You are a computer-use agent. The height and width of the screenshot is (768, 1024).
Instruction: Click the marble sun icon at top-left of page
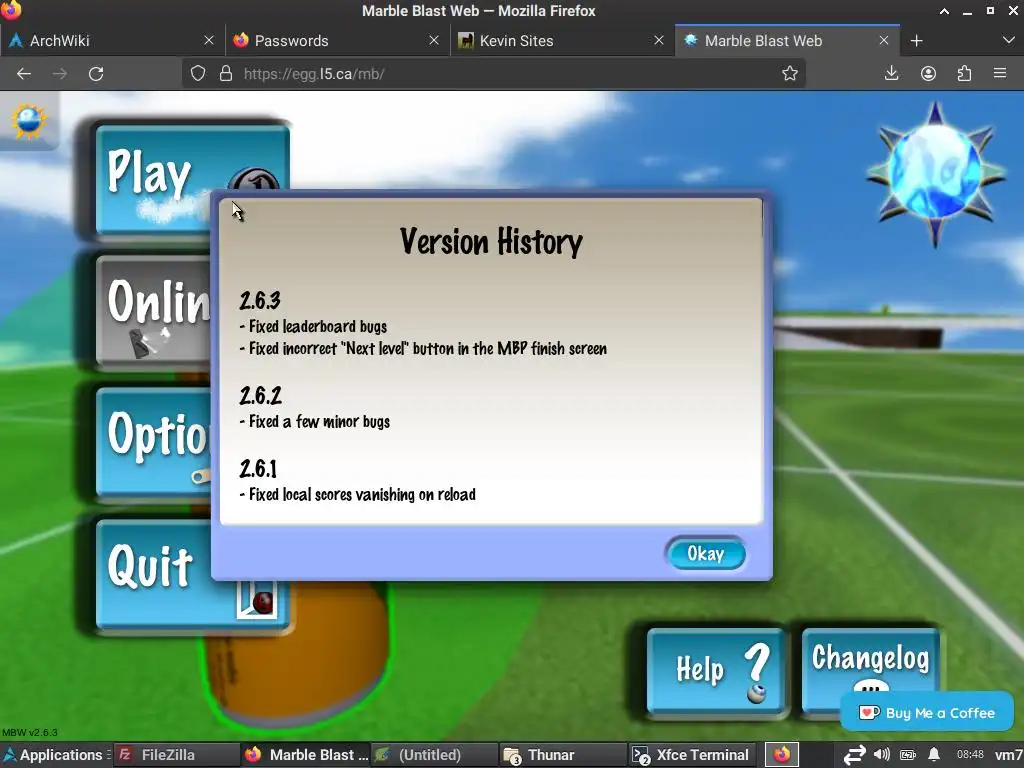[29, 121]
